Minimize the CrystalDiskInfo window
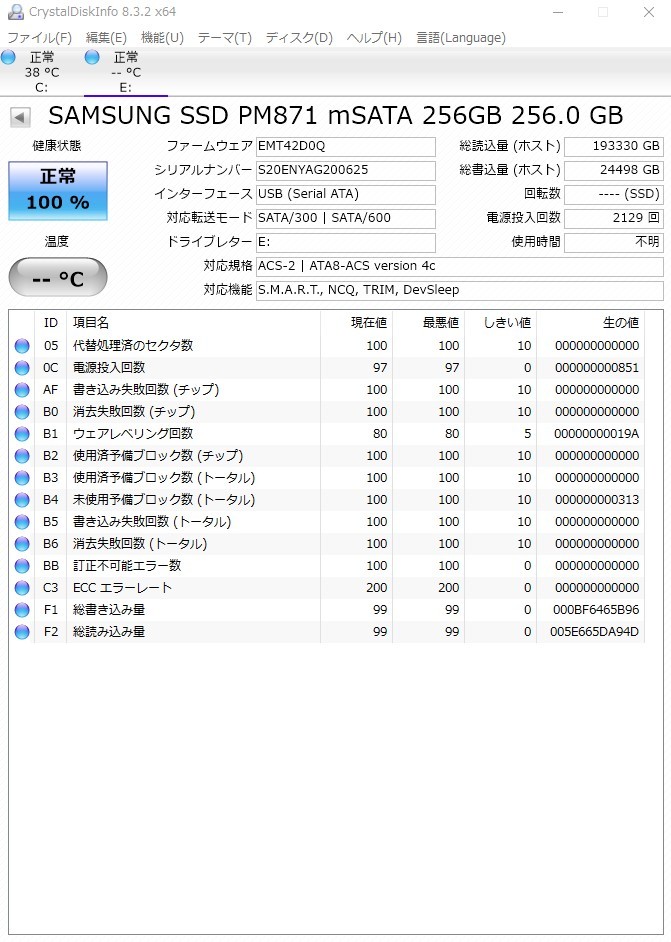671x942 pixels. 558,12
